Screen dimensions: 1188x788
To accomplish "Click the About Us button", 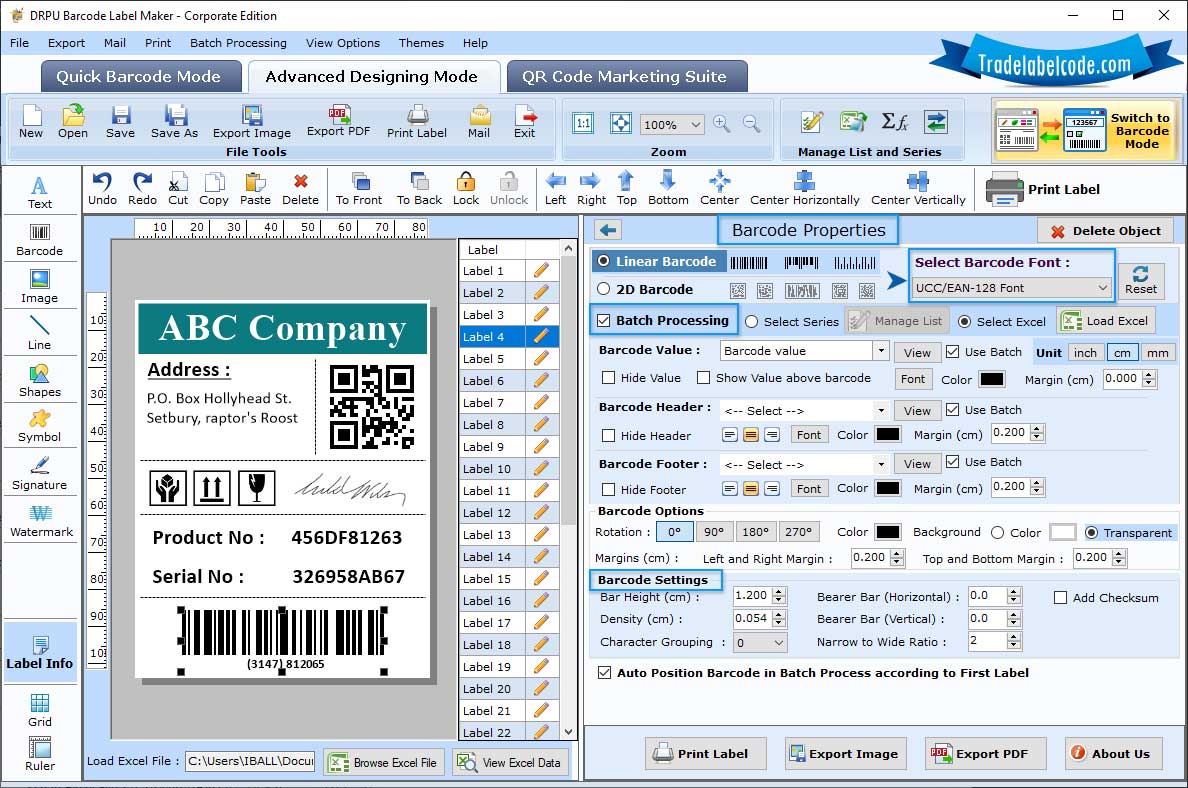I will [x=1112, y=754].
